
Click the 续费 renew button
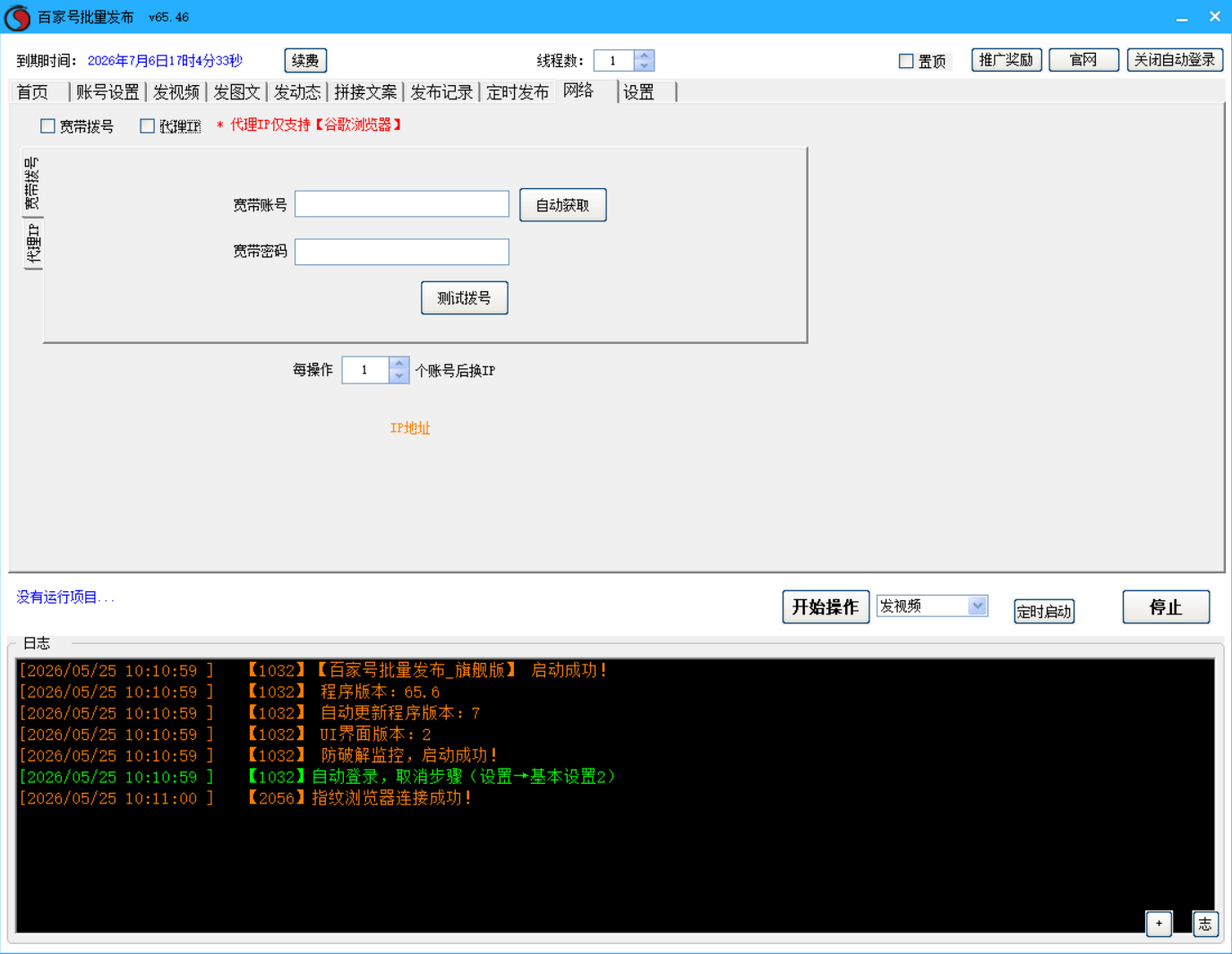click(x=305, y=61)
